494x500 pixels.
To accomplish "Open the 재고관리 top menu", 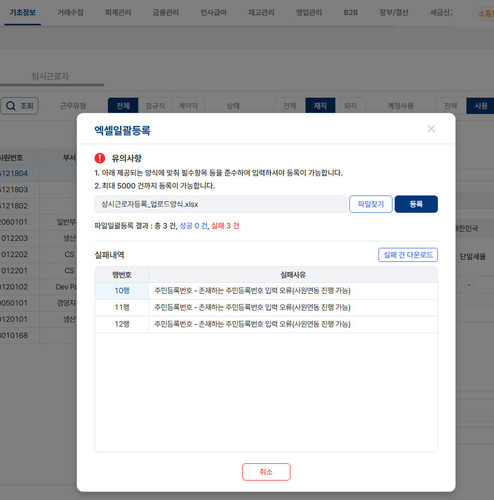I will click(261, 13).
